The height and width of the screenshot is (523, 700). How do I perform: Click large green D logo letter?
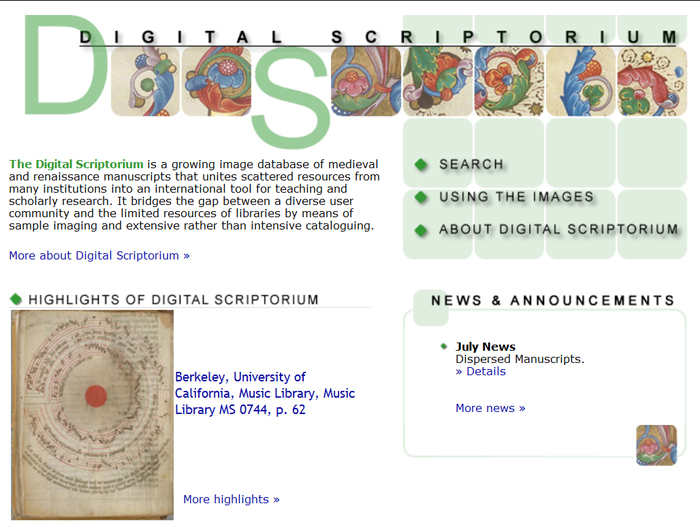point(65,65)
